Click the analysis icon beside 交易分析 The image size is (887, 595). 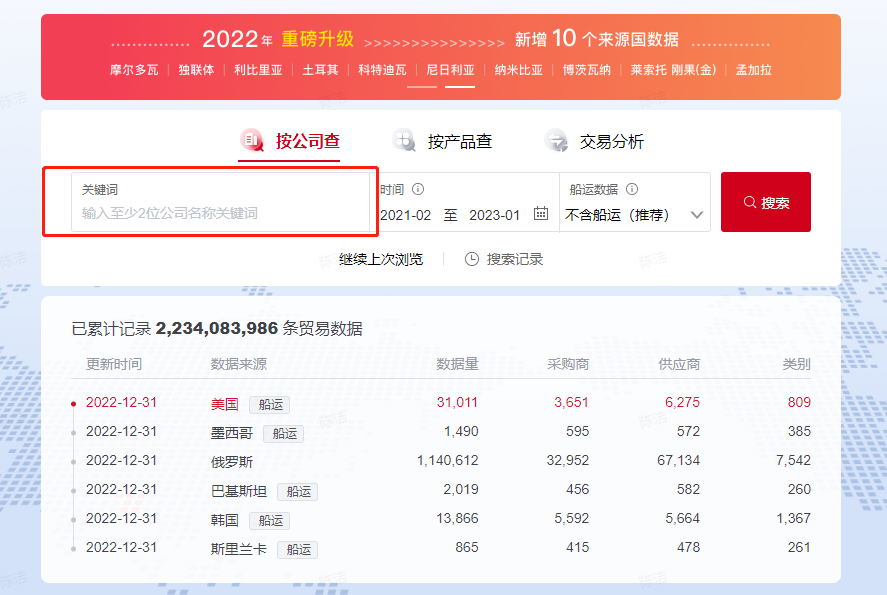click(555, 141)
